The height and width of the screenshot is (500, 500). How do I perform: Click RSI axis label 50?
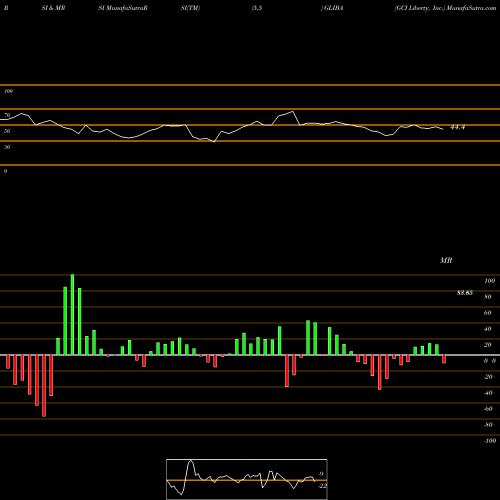(7, 131)
